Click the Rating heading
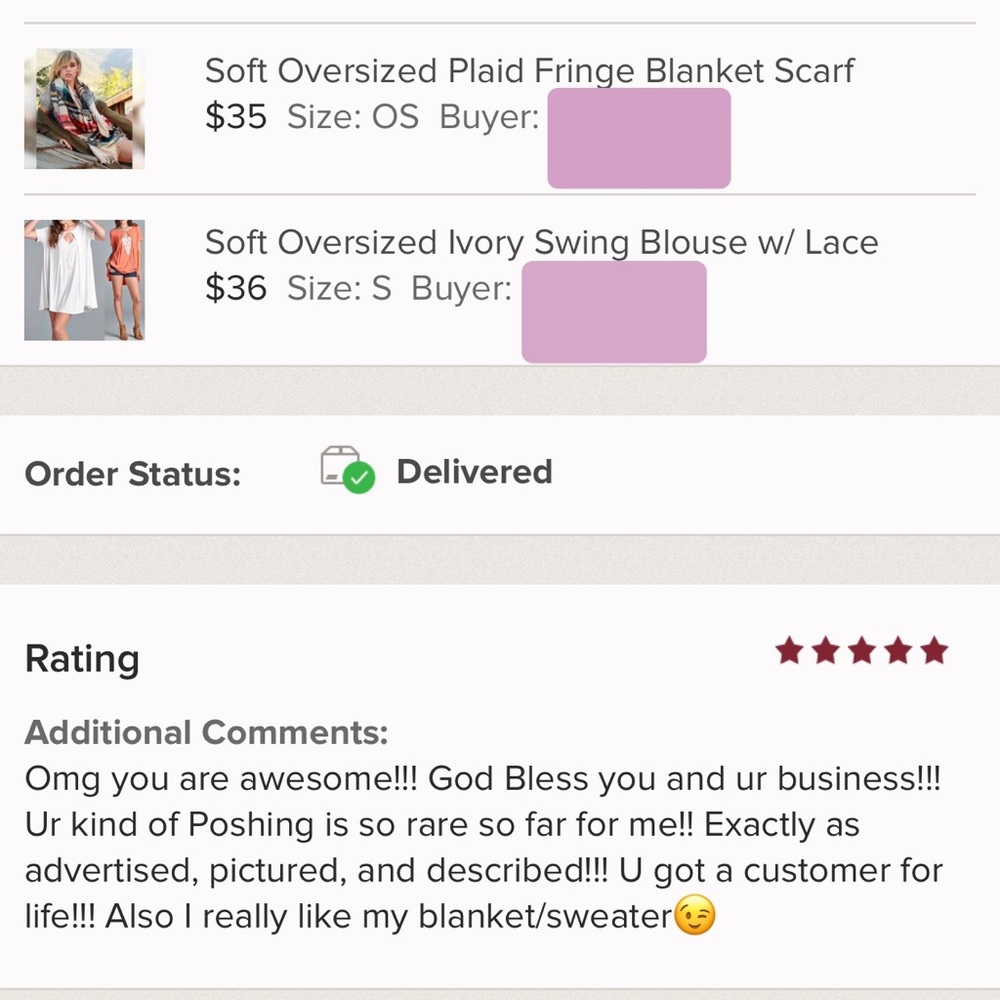 pyautogui.click(x=82, y=659)
